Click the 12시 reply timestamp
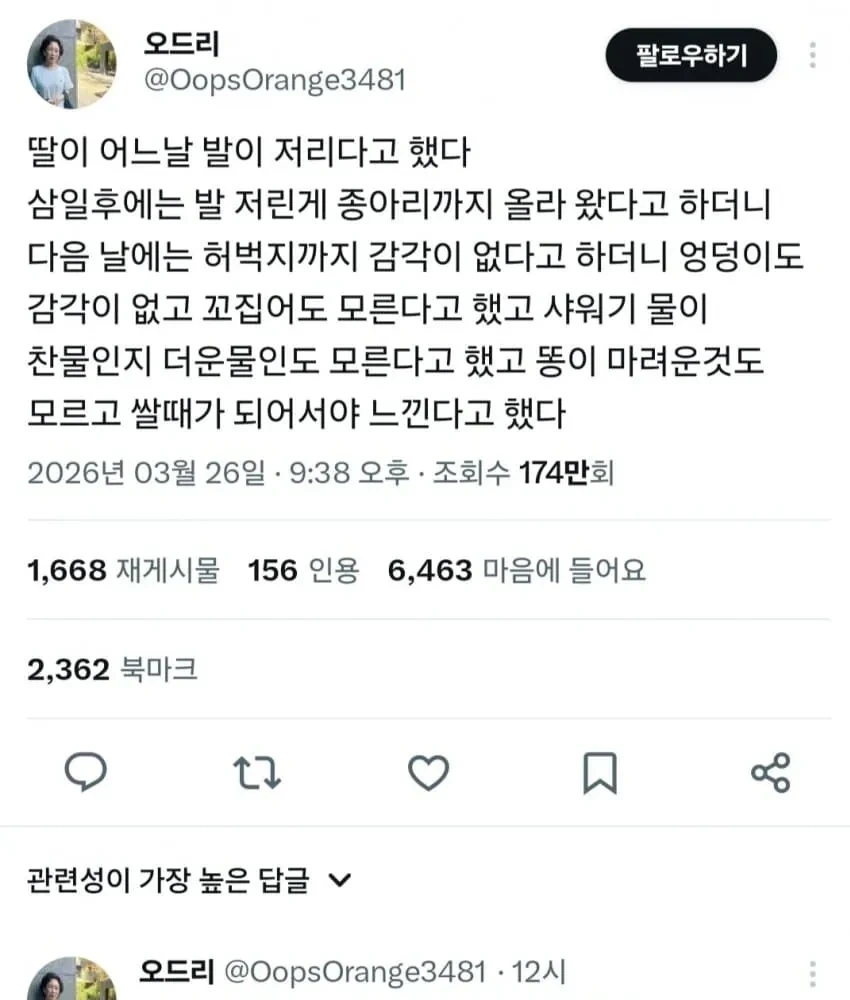 [x=539, y=972]
